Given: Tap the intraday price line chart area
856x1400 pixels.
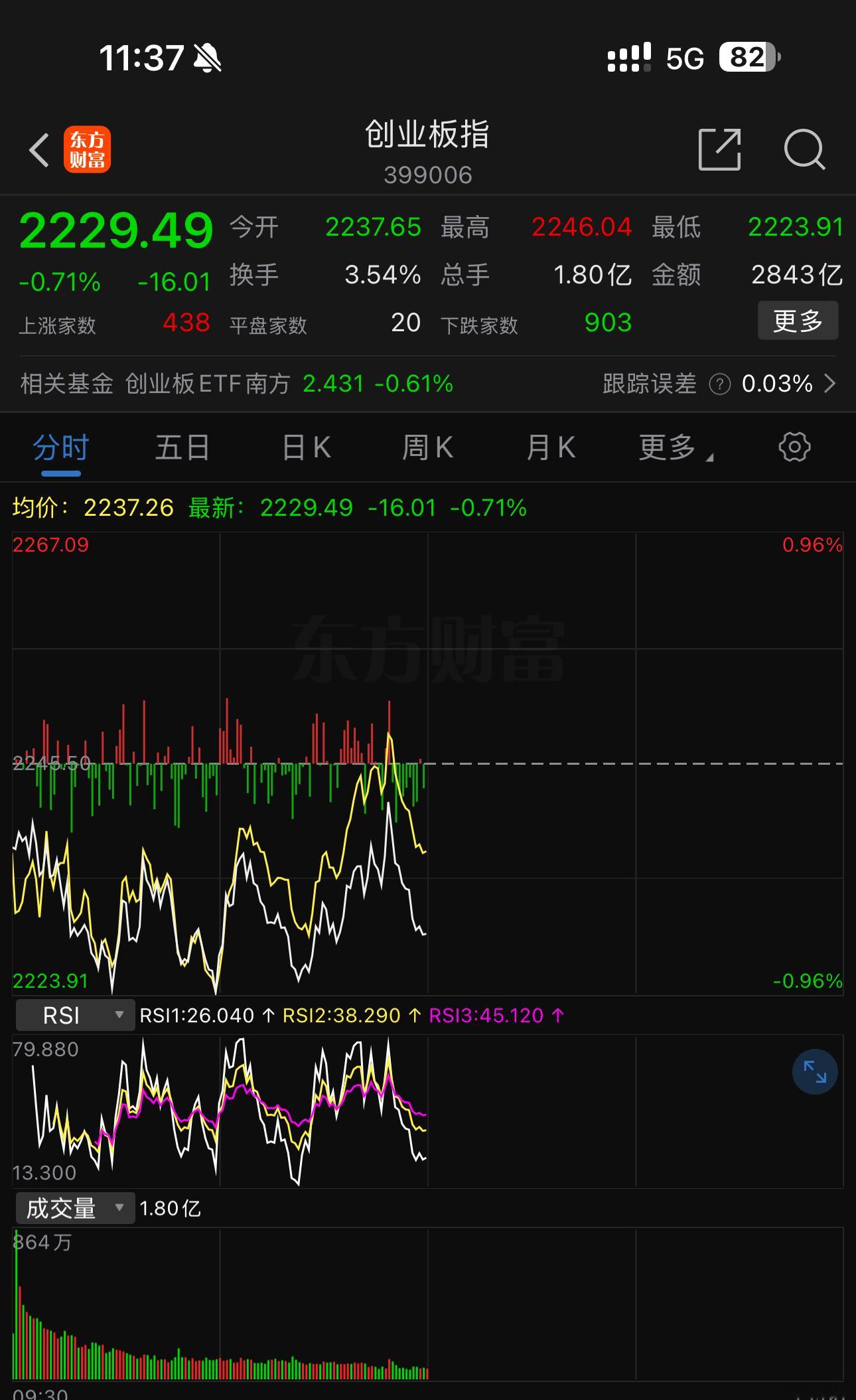Looking at the screenshot, I should click(x=427, y=763).
